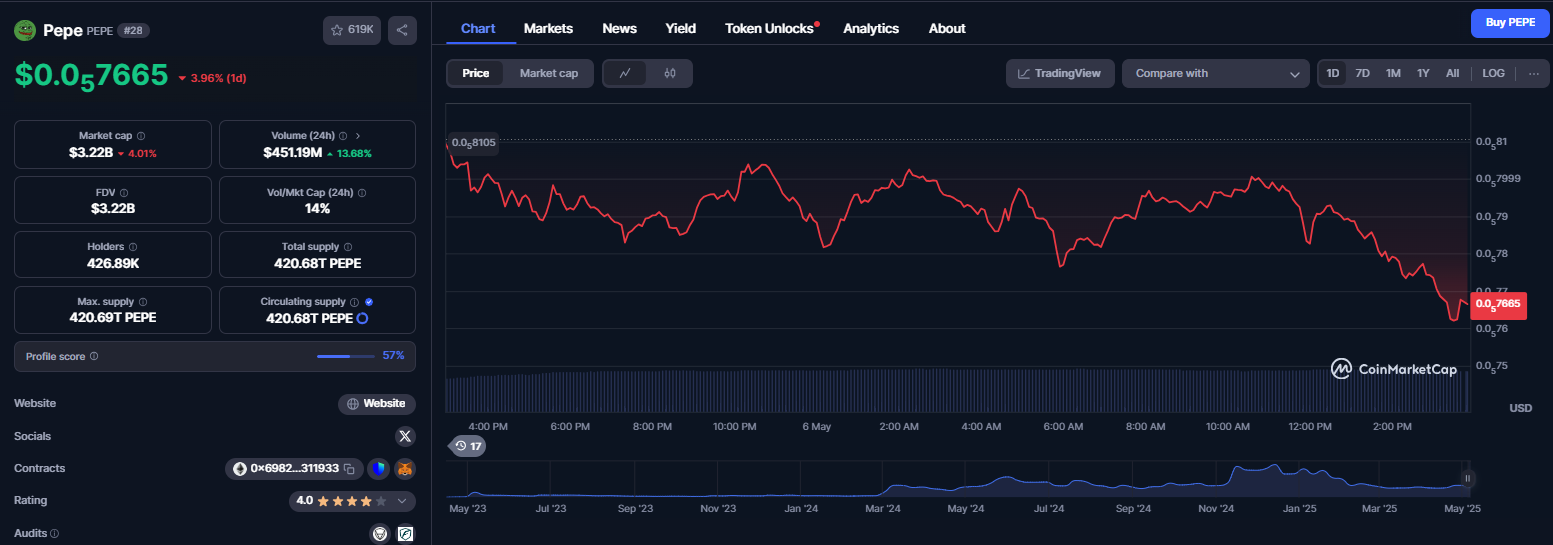The height and width of the screenshot is (545, 1553).
Task: Open the Analytics tab
Action: tap(871, 28)
